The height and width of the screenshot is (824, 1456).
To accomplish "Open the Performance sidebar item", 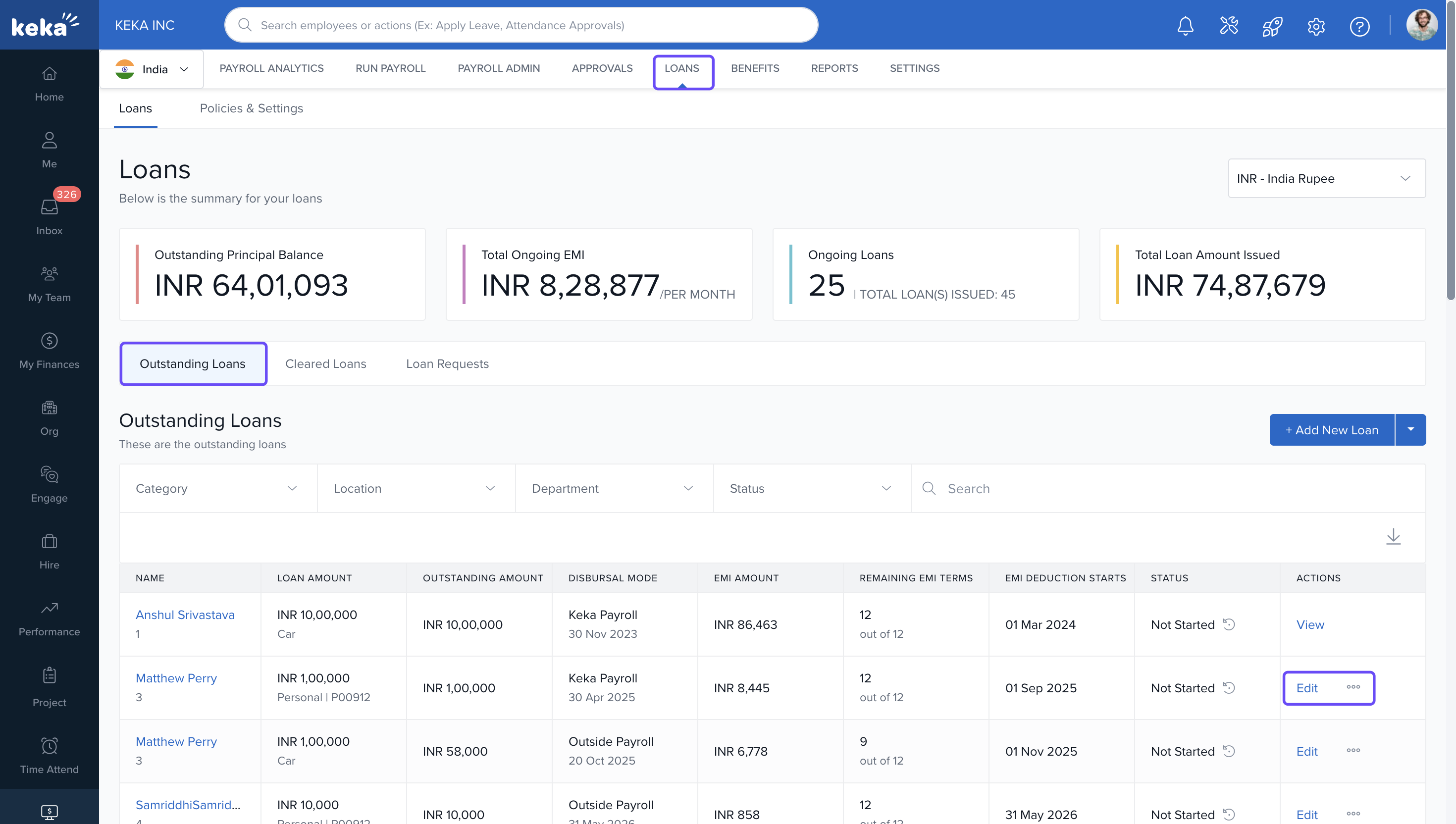I will coord(49,618).
